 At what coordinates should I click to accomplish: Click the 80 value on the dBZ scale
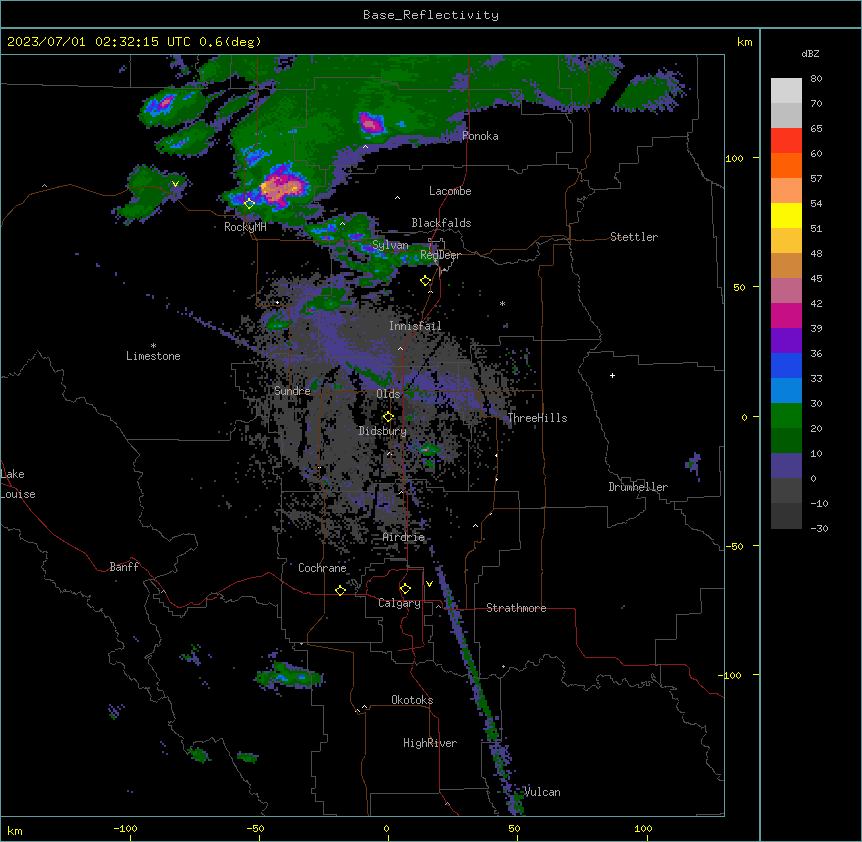coord(816,79)
